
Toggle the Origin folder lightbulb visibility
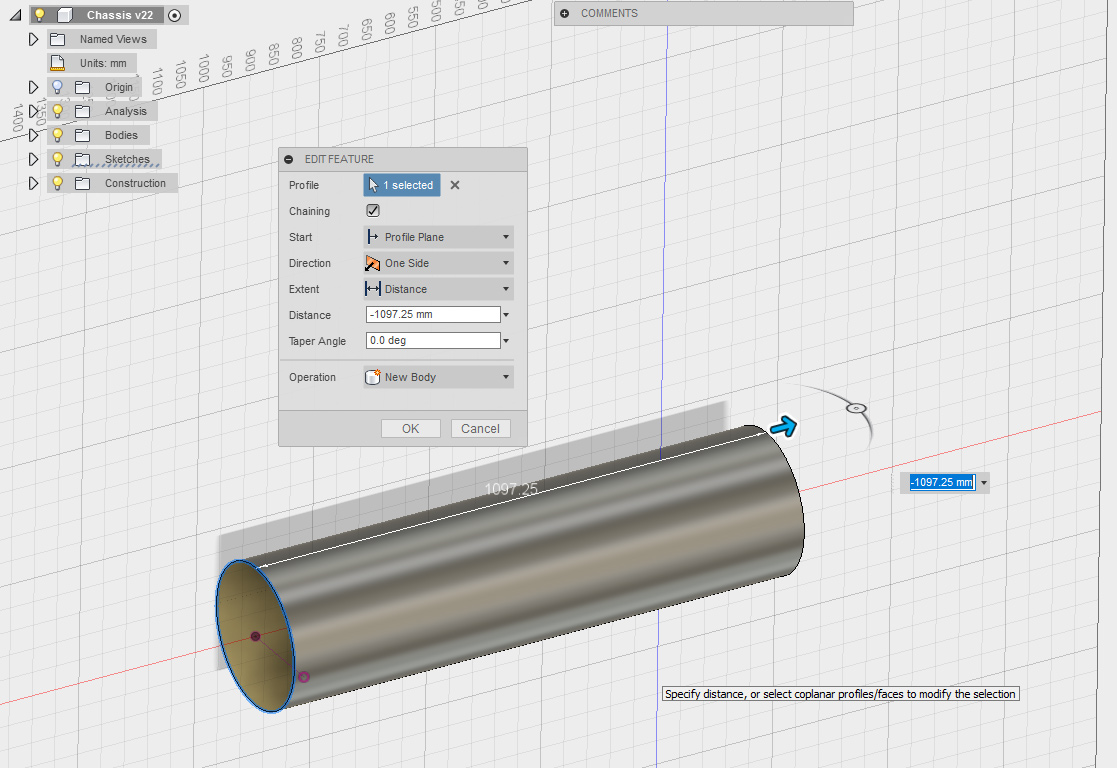coord(57,87)
